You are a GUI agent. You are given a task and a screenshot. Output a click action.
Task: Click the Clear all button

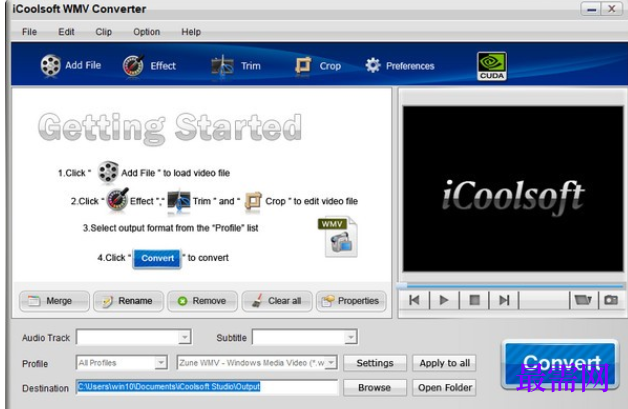[277, 301]
